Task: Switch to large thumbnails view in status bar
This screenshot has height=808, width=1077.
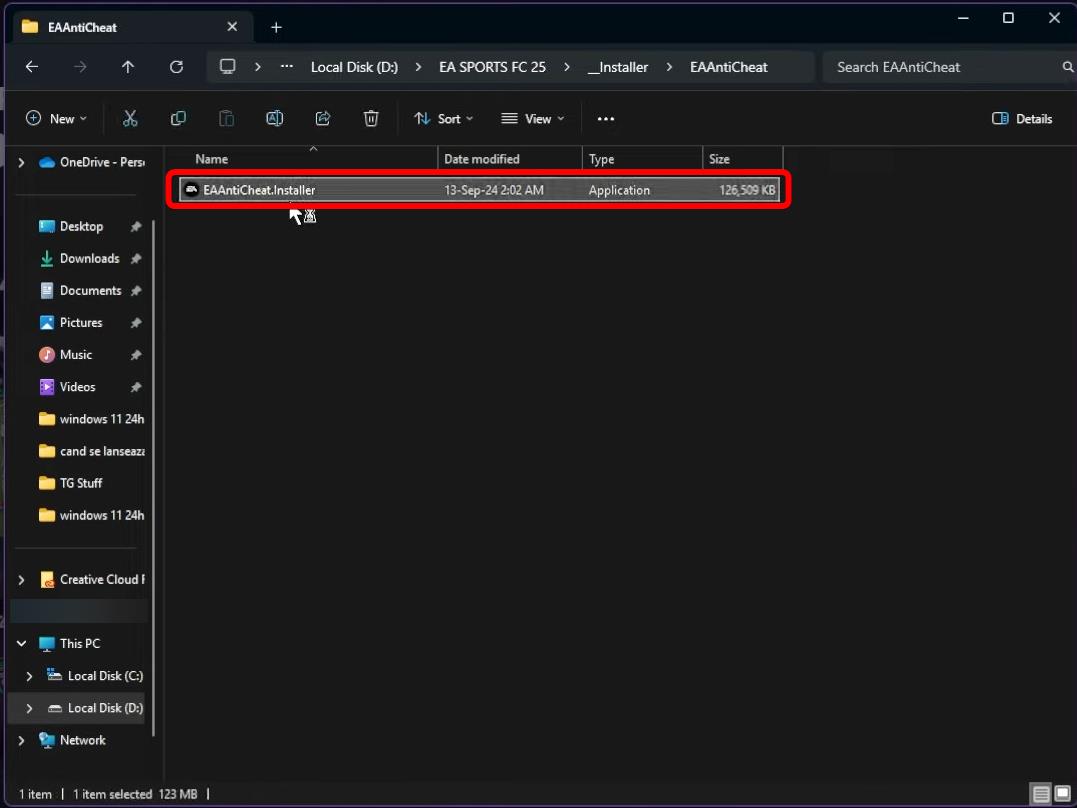Action: 1063,794
